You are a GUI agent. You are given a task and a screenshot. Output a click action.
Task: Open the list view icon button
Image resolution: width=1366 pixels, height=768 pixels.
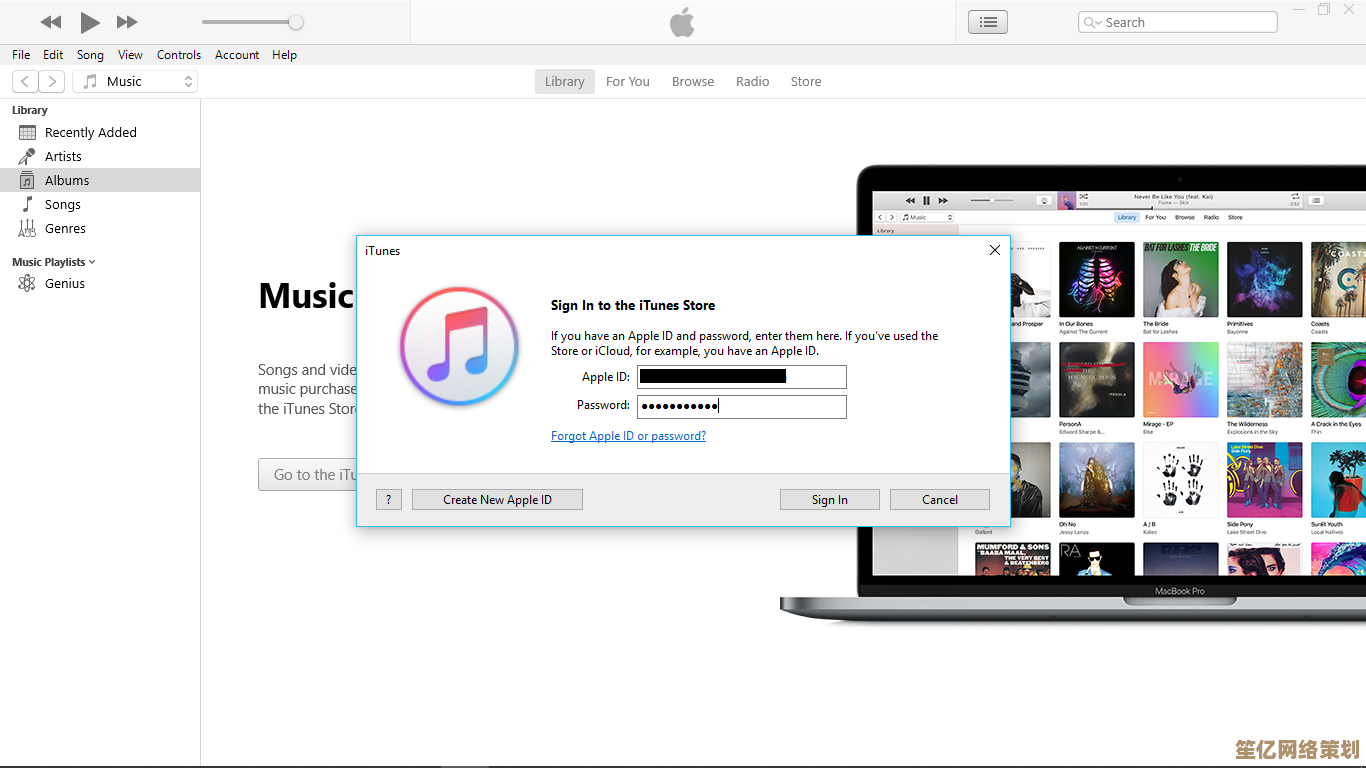(988, 22)
